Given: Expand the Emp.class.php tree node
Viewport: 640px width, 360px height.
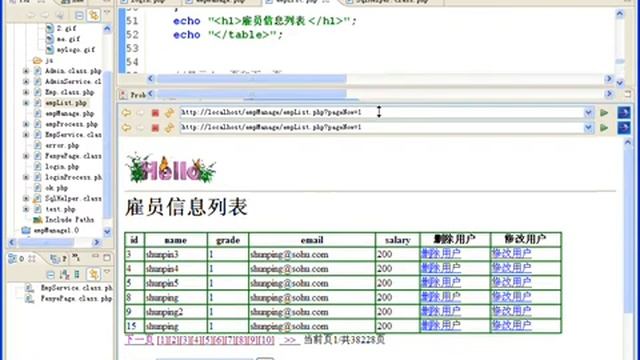Looking at the screenshot, I should pyautogui.click(x=26, y=92).
